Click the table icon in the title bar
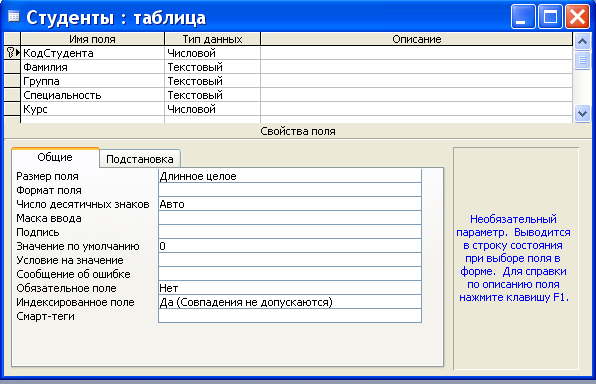Screen dimensions: 596x384 pos(14,17)
